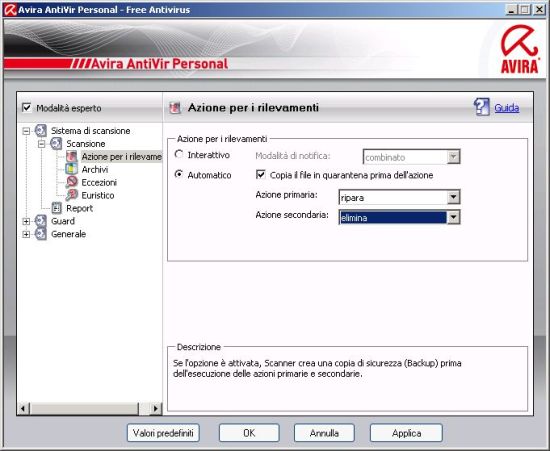Click the Eccezioni prohibited icon
The image size is (550, 451).
(72, 182)
